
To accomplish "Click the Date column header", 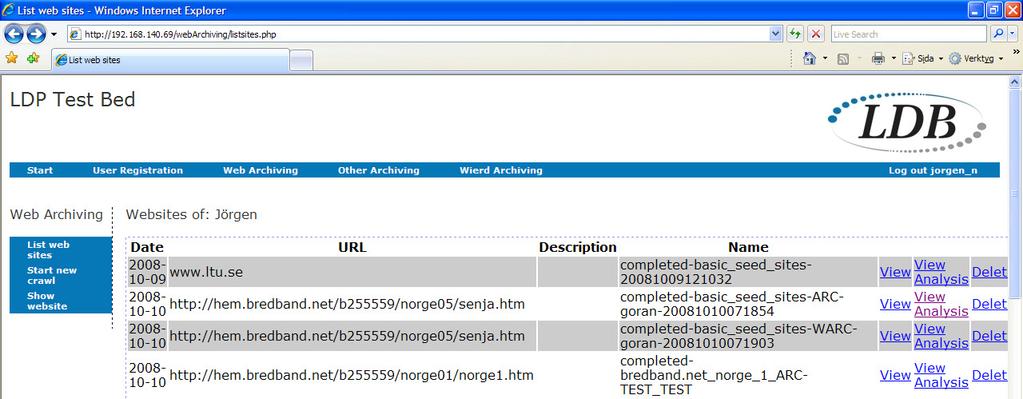I will coord(147,247).
